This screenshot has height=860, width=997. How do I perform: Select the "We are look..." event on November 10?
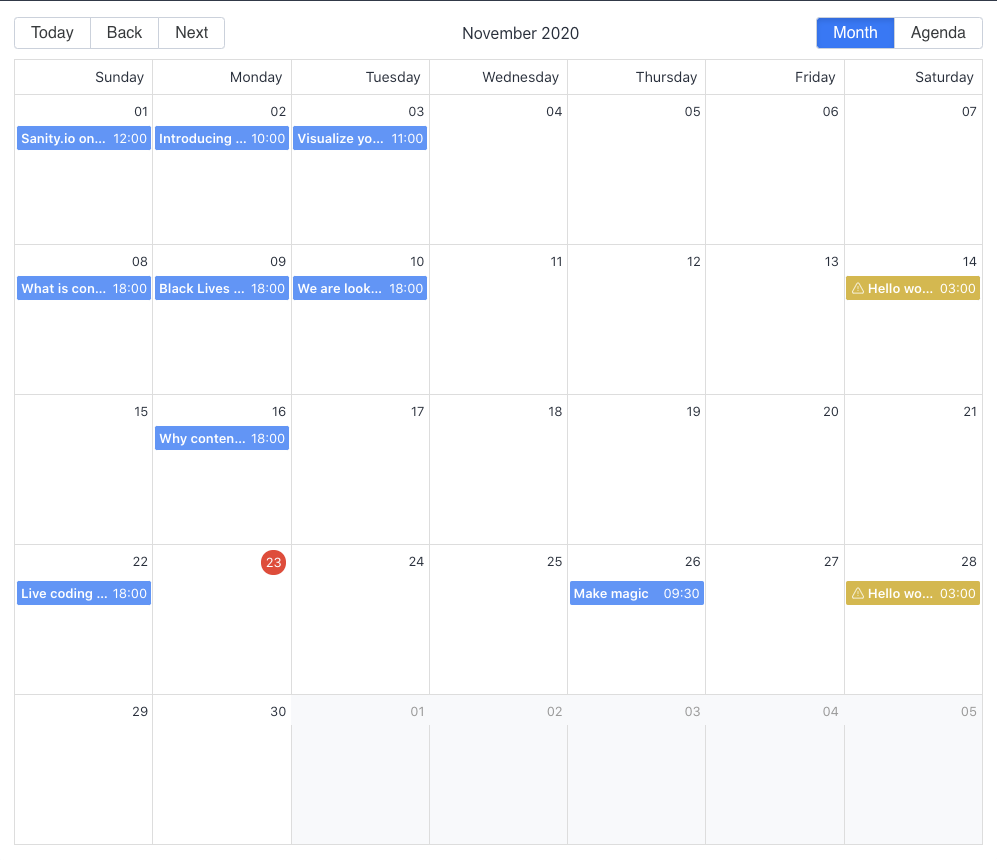click(x=359, y=287)
